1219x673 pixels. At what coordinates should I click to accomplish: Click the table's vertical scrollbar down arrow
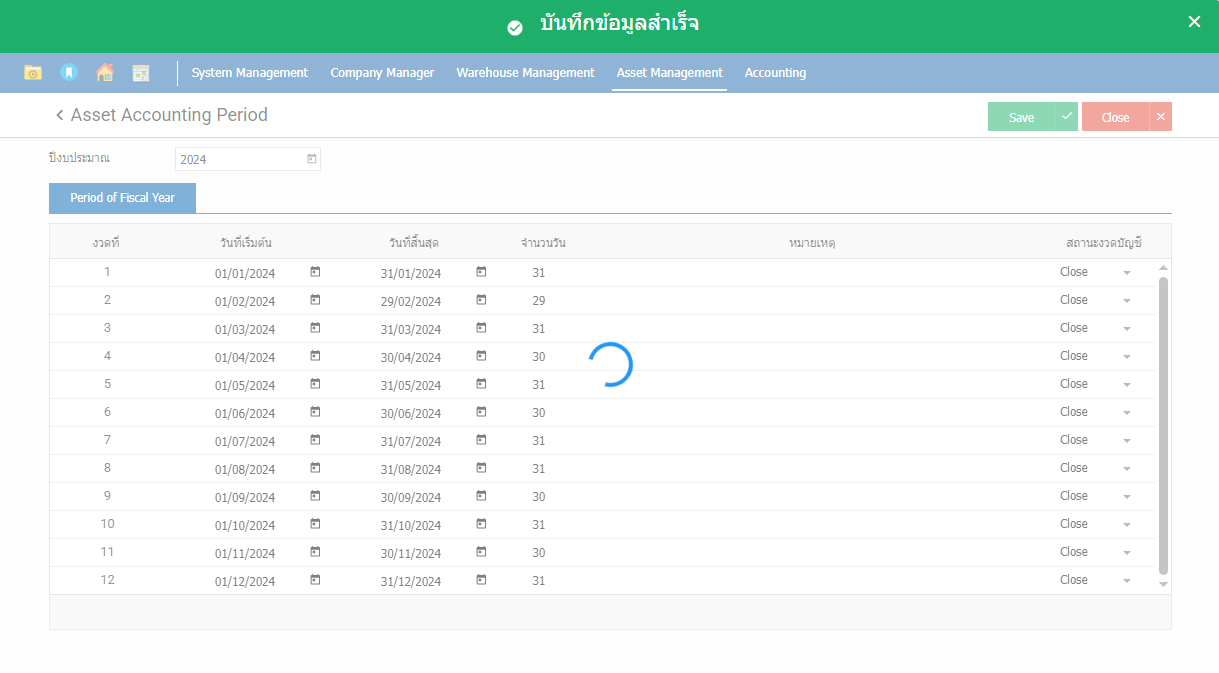1163,584
